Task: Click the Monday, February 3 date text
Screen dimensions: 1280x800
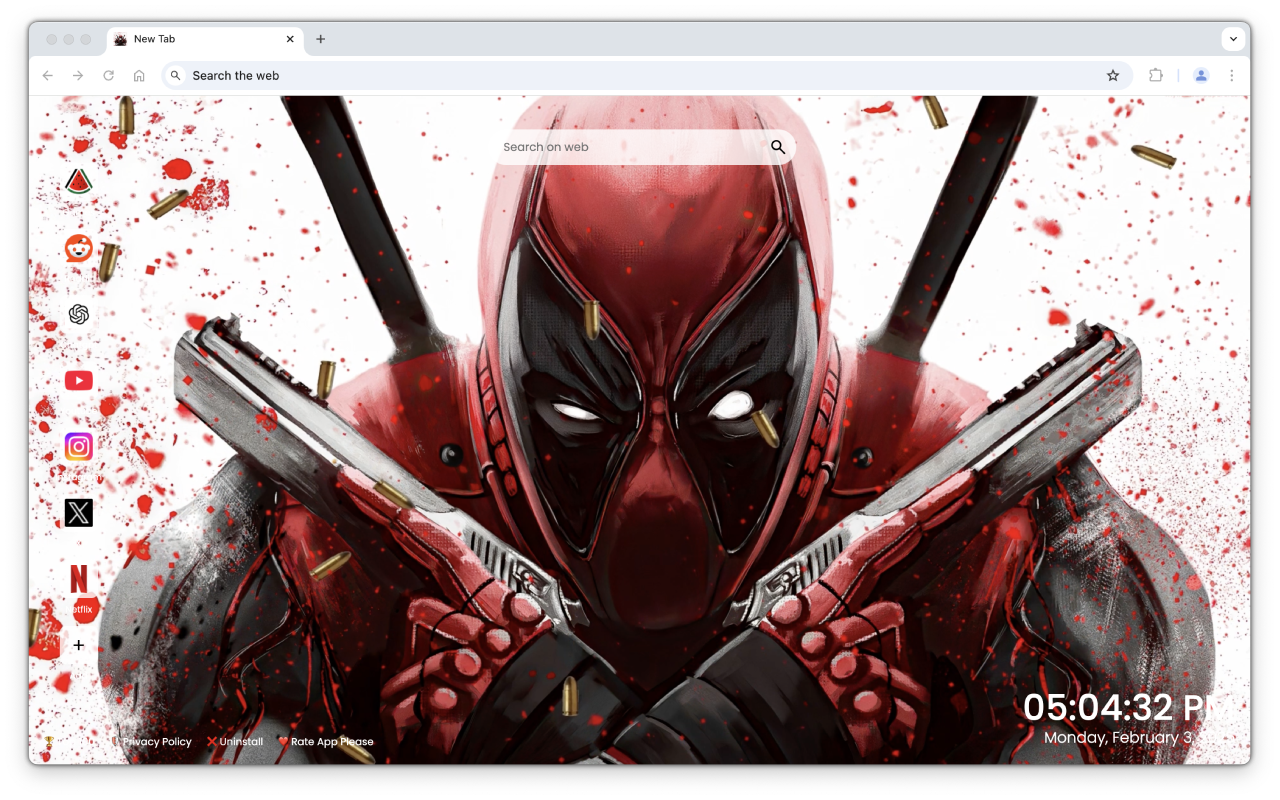Action: click(x=1119, y=738)
